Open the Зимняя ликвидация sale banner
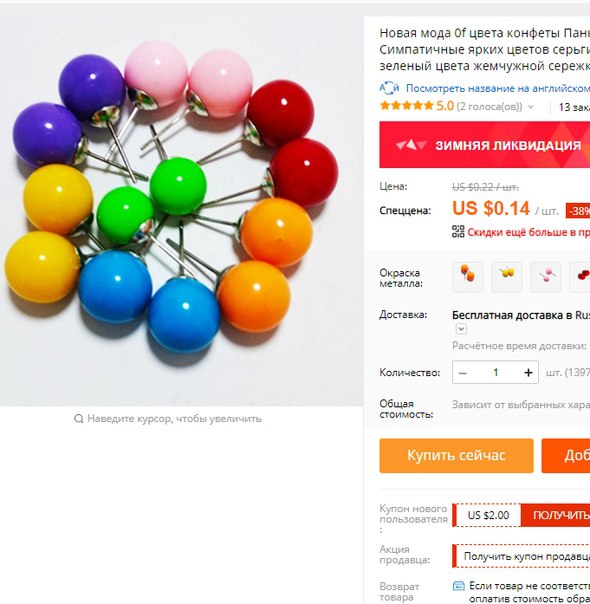590x604 pixels. click(484, 145)
